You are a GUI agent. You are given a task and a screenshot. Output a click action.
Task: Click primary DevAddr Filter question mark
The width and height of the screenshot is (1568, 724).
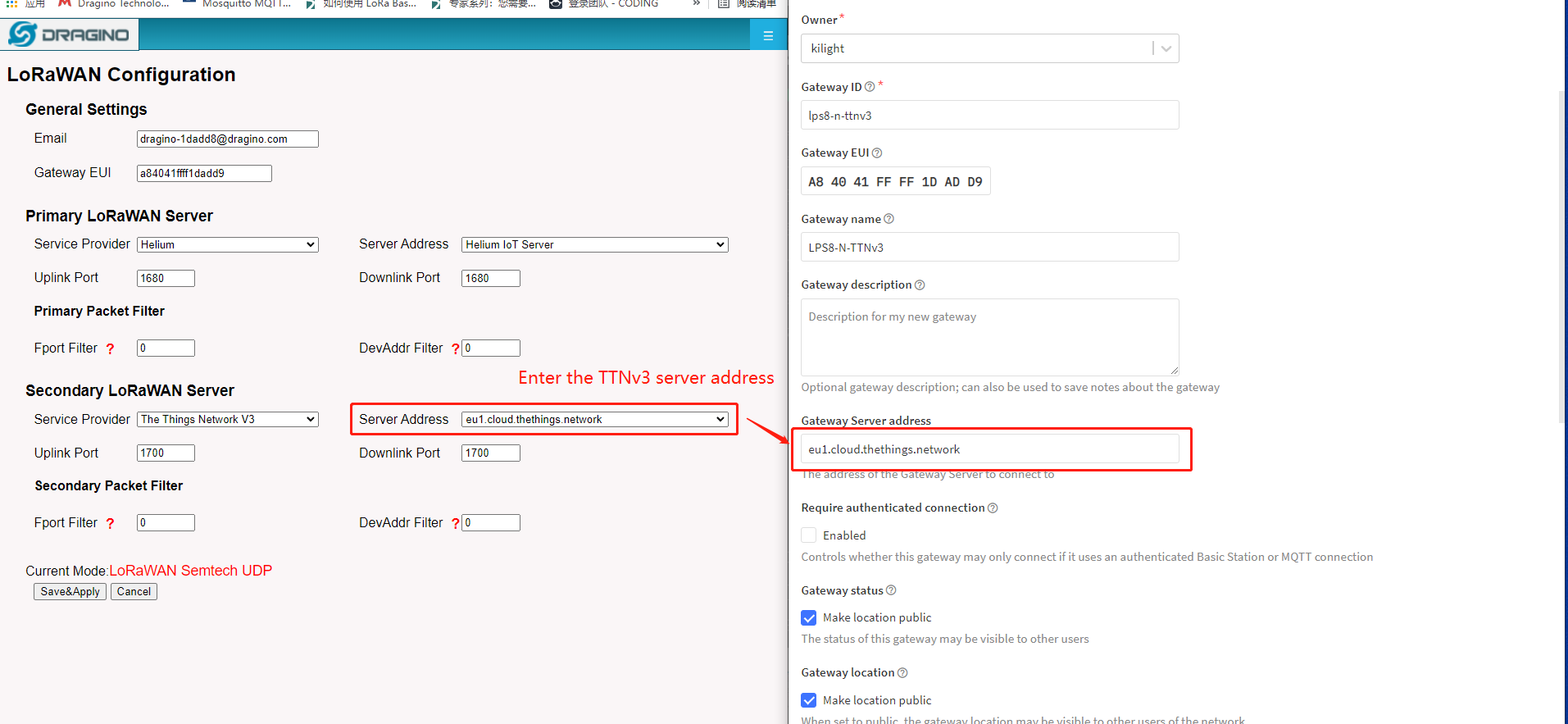pos(455,348)
